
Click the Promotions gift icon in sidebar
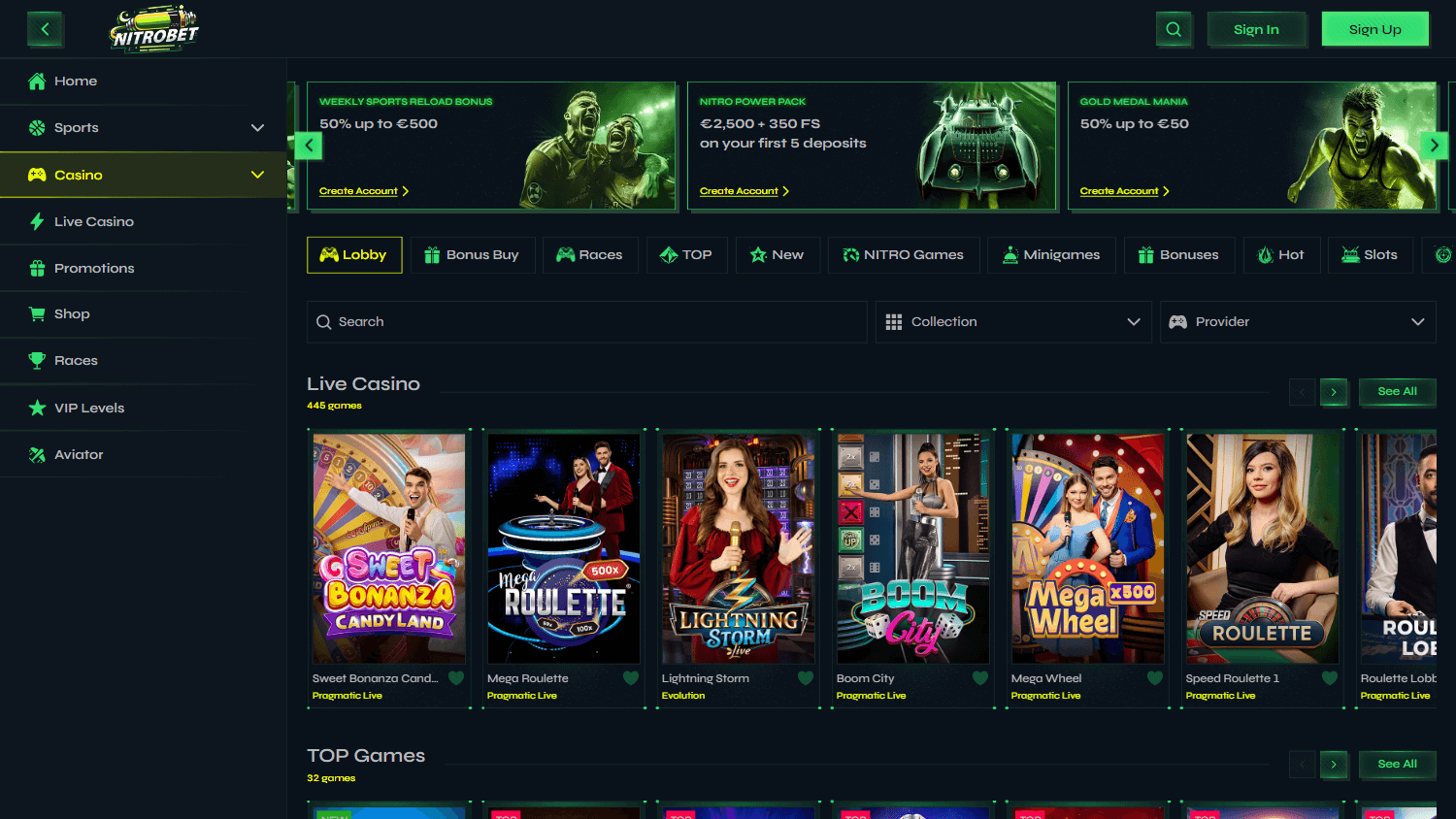coord(39,268)
